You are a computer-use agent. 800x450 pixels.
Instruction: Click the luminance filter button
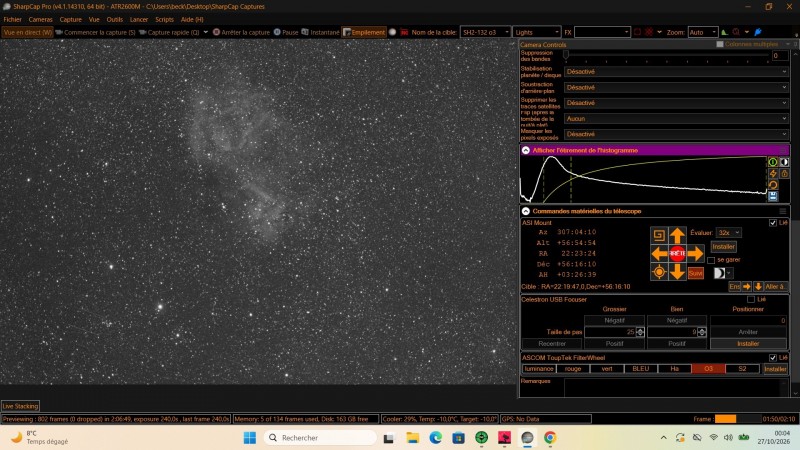click(x=539, y=368)
